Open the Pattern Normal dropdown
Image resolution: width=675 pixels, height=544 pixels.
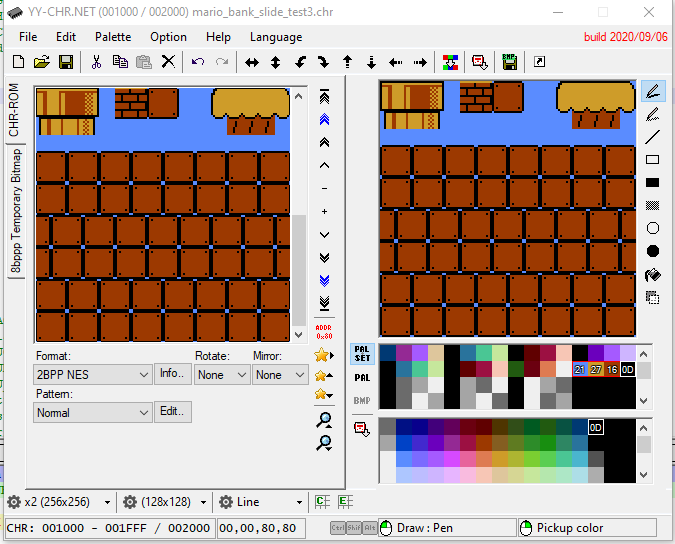click(x=93, y=413)
